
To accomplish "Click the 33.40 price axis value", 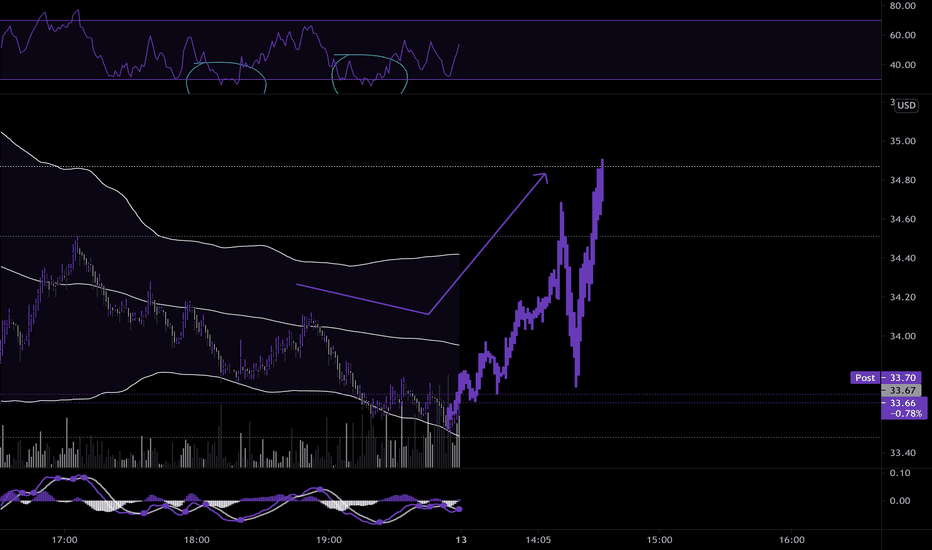I will tap(903, 453).
